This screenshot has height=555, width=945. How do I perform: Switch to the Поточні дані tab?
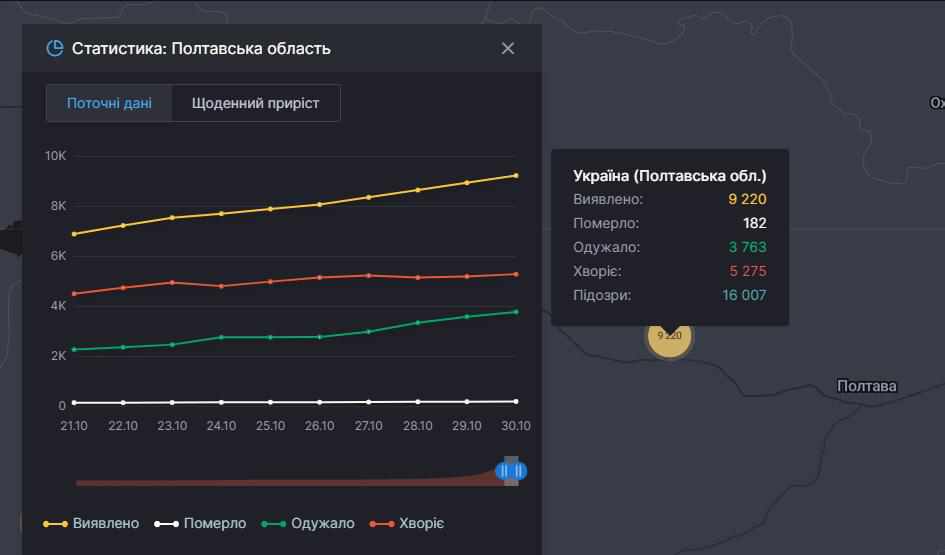pyautogui.click(x=109, y=103)
